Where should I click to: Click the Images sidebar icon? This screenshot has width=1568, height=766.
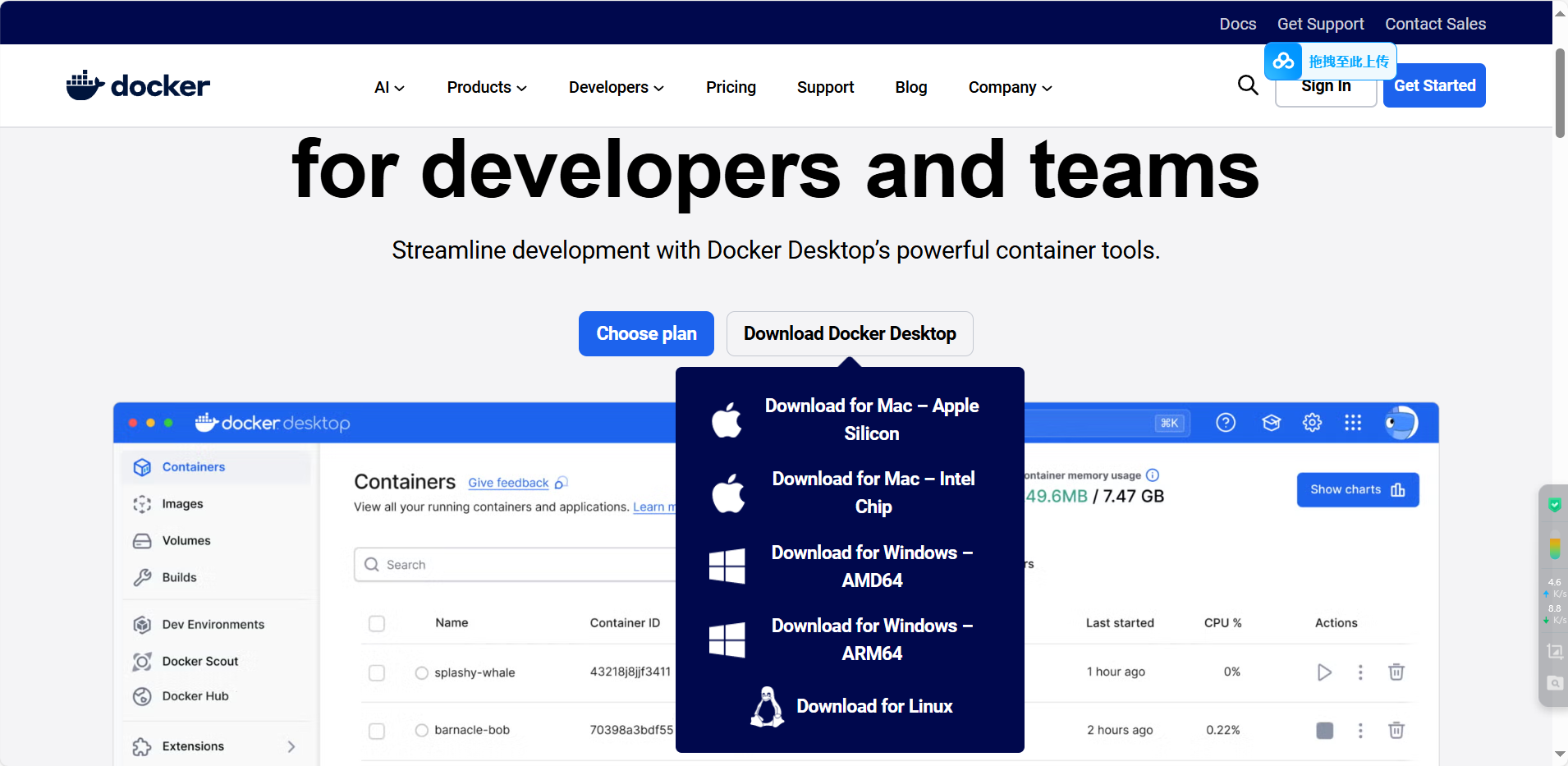pos(142,504)
